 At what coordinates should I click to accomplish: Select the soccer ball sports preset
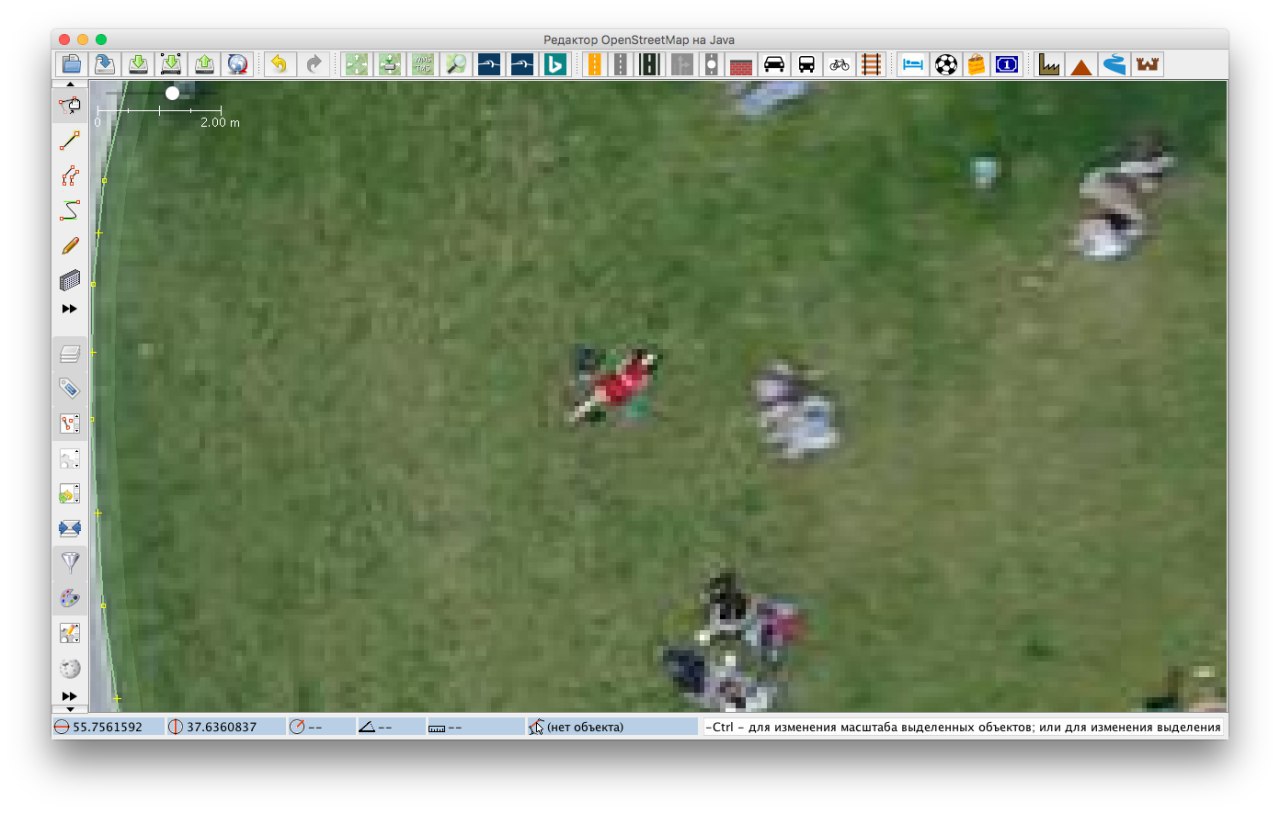click(x=945, y=64)
